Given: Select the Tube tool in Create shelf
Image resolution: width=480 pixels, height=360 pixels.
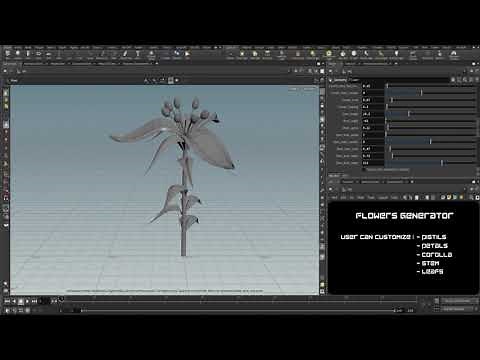Looking at the screenshot, I should [x=28, y=54].
